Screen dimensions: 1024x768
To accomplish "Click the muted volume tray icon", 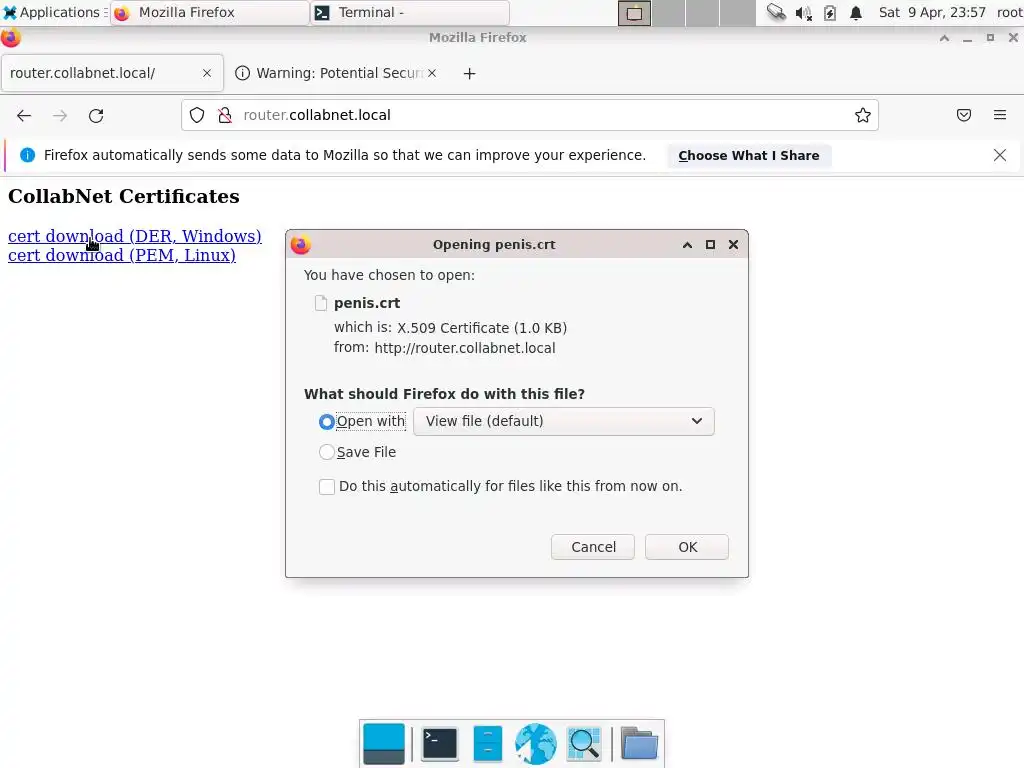I will [803, 12].
